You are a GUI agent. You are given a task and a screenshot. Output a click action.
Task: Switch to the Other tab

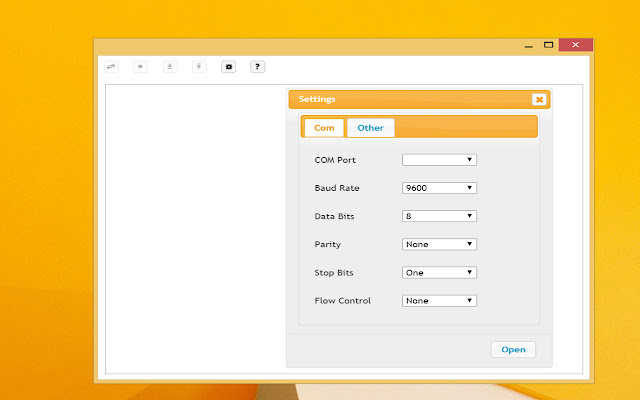[371, 128]
